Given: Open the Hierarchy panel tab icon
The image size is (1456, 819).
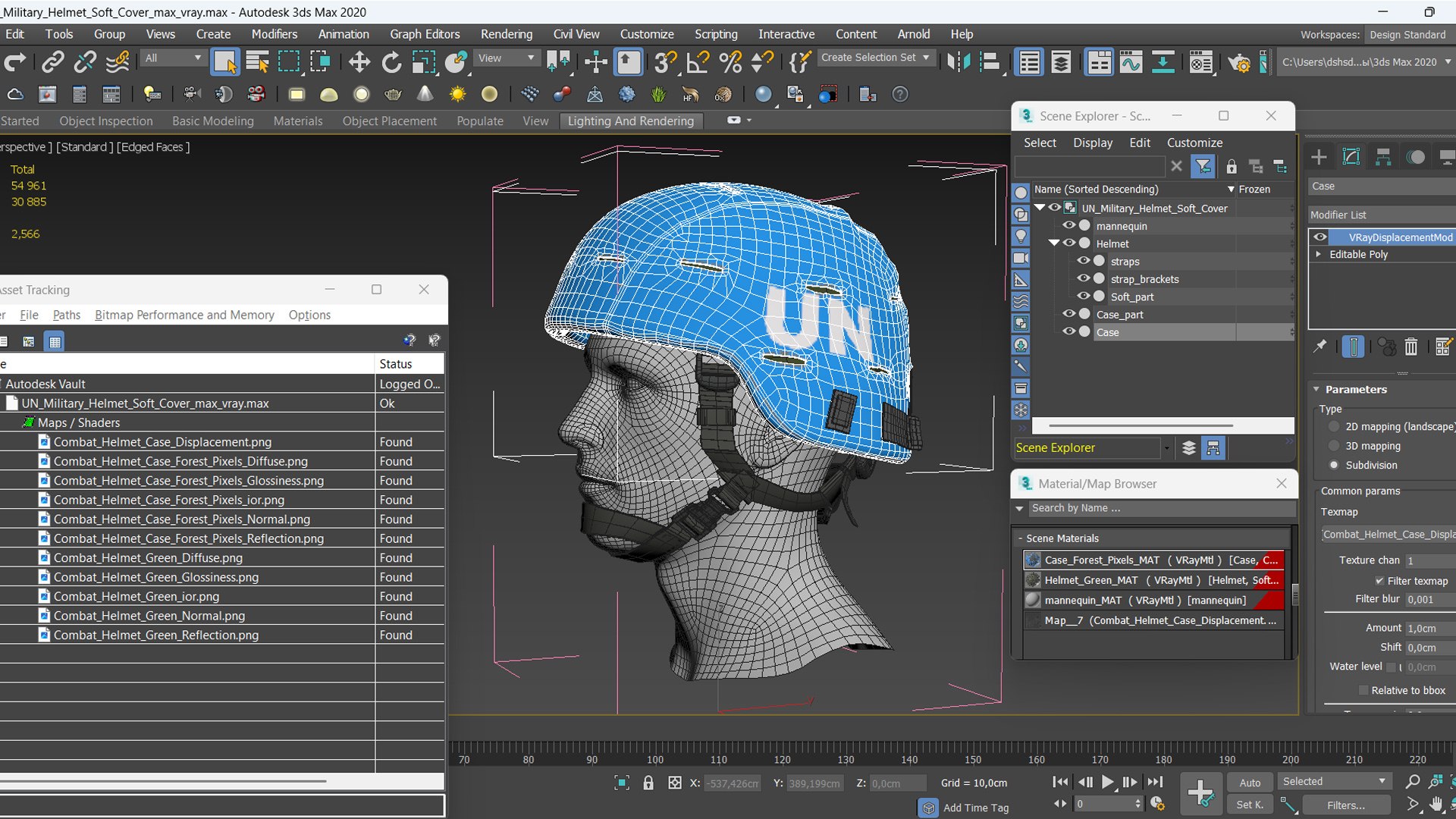Looking at the screenshot, I should click(1383, 157).
